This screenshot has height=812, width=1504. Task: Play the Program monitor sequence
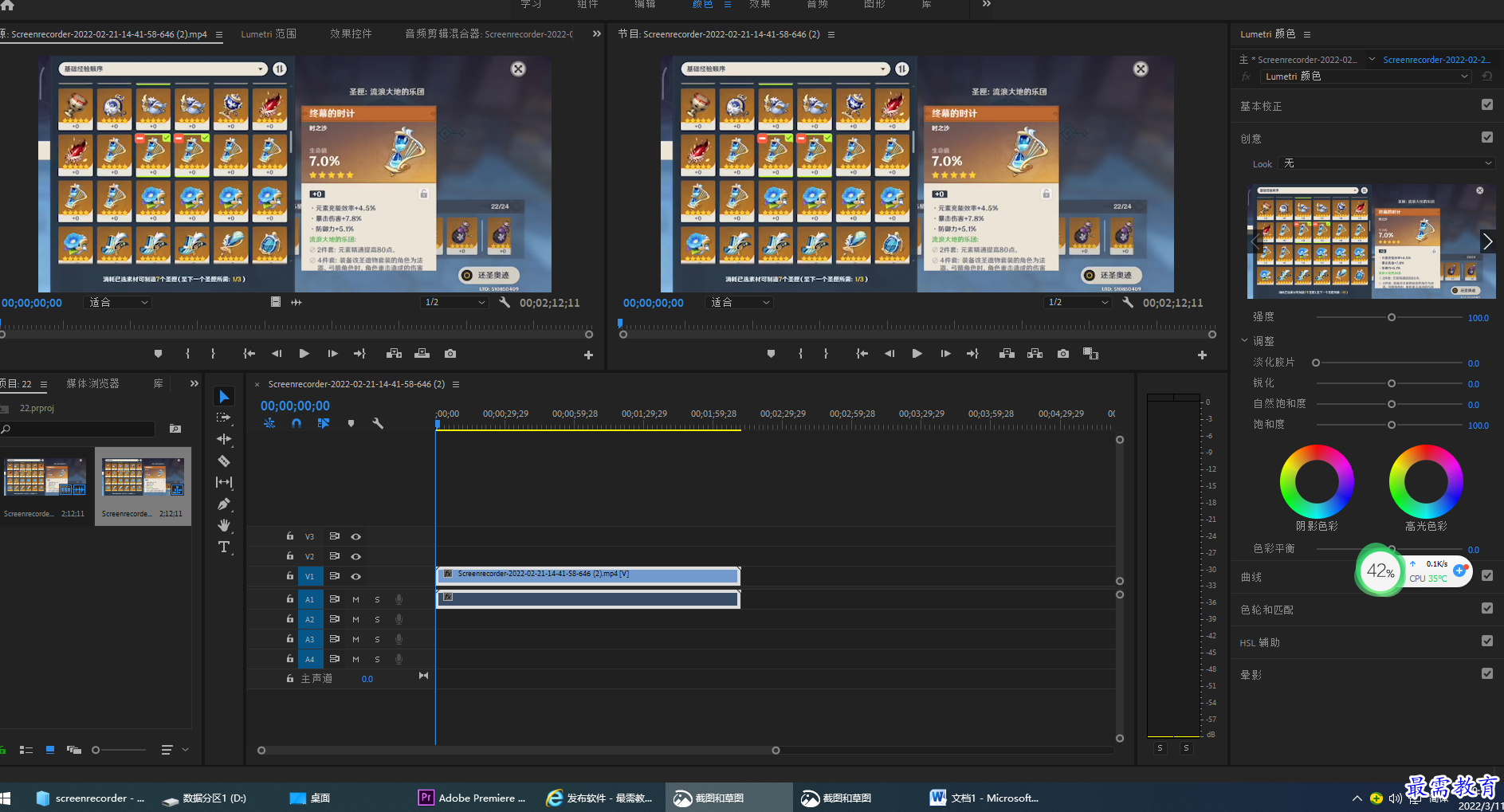coord(917,354)
